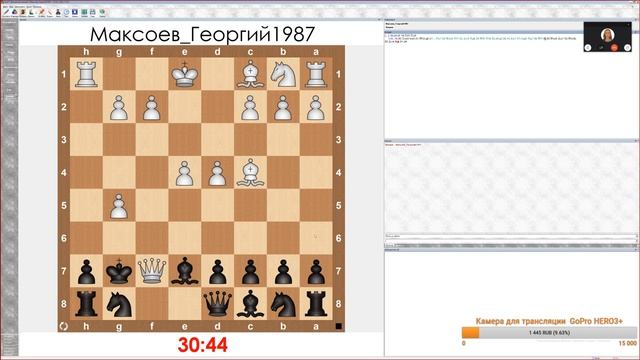Click the empty f8 square
This screenshot has width=640, height=360.
click(152, 304)
